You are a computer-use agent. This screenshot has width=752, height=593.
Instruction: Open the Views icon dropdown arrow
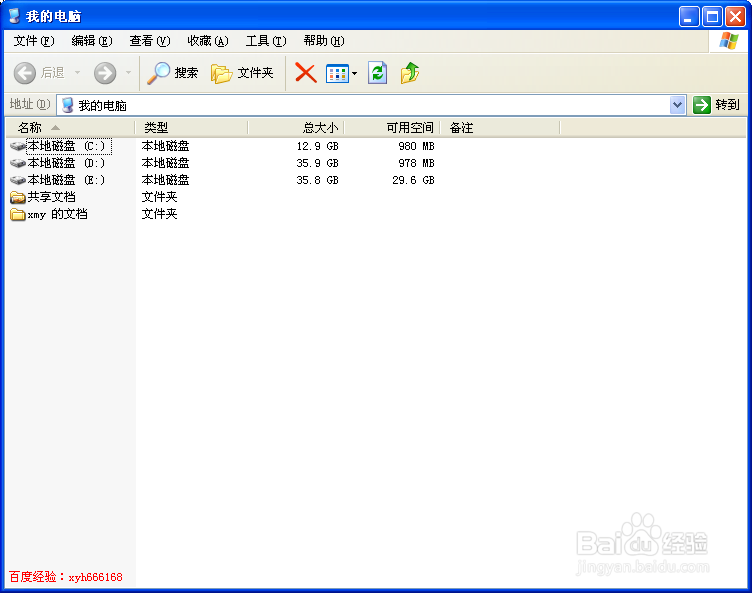pyautogui.click(x=354, y=74)
